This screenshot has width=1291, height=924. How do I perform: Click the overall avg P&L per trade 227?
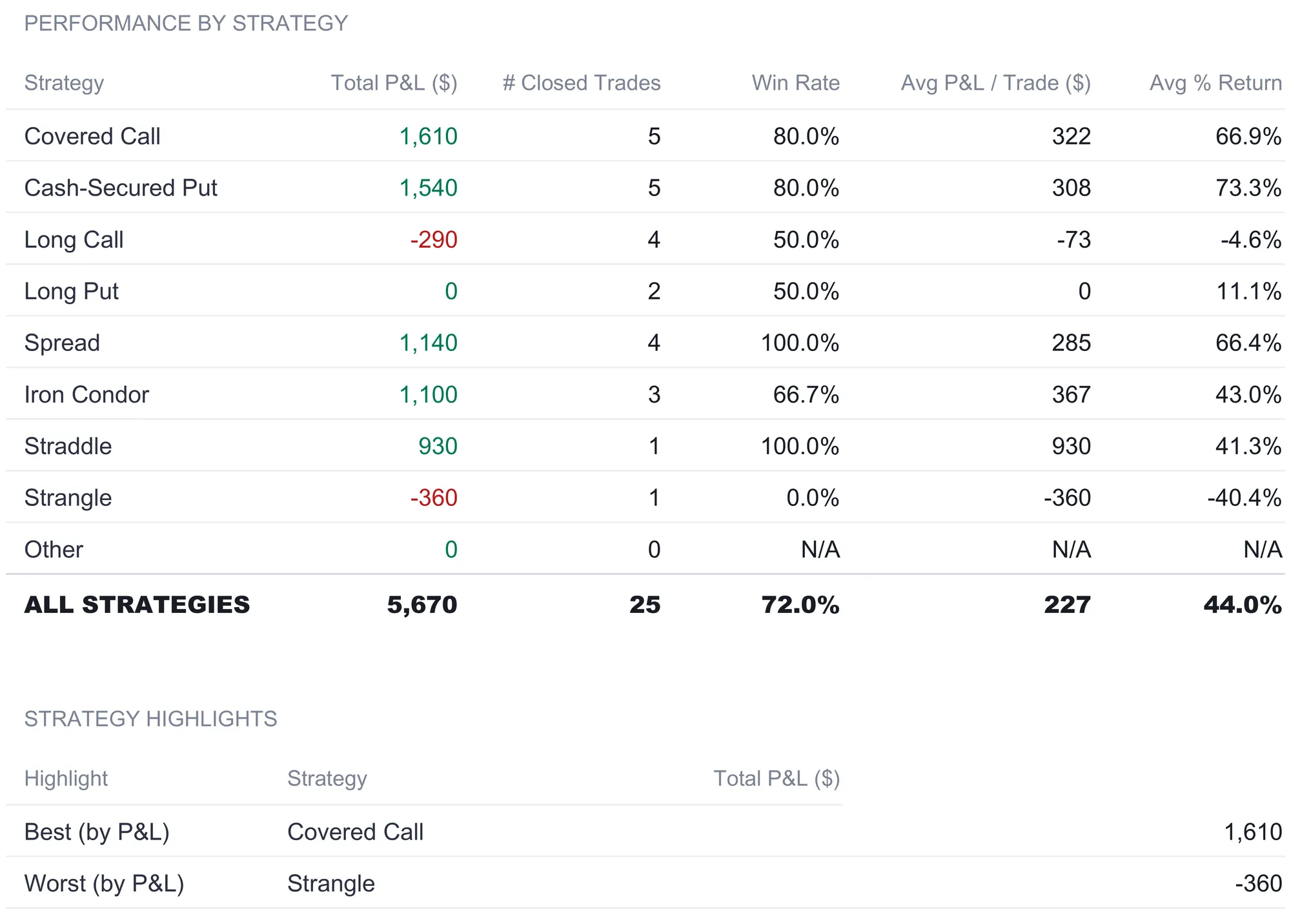click(x=1067, y=605)
